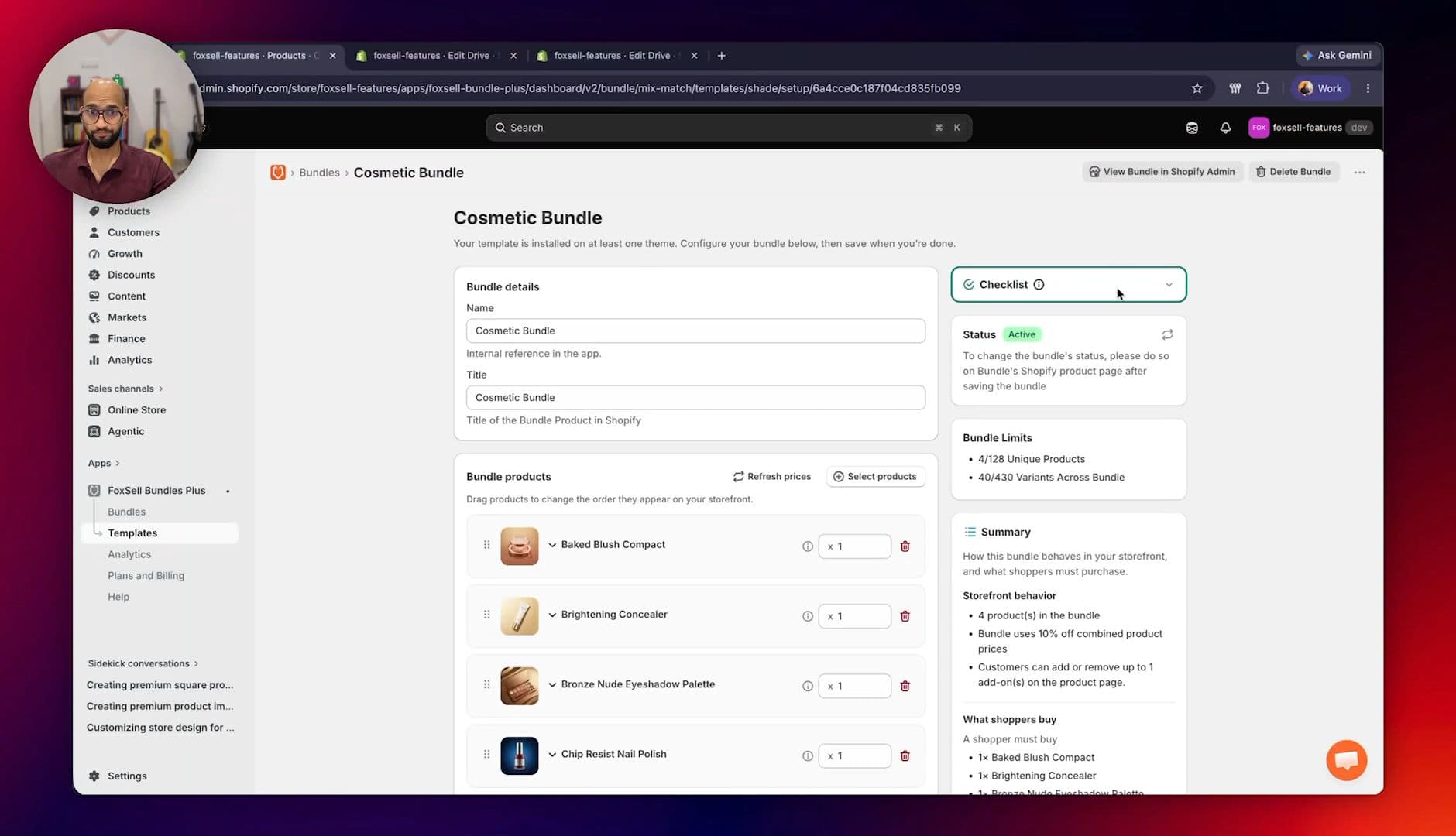Click the Shopify Search bar
The width and height of the screenshot is (1456, 836).
click(728, 128)
